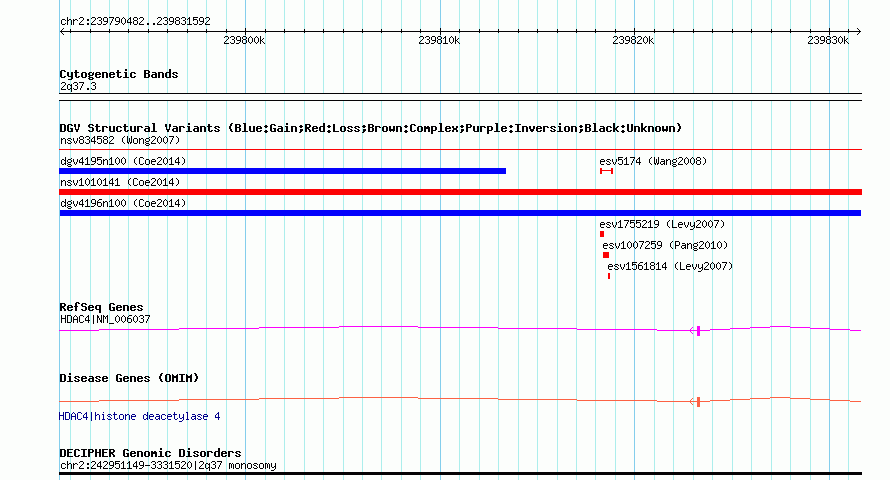Open variant nsv834582 (Wong2007) label
This screenshot has width=890, height=480.
tap(120, 140)
